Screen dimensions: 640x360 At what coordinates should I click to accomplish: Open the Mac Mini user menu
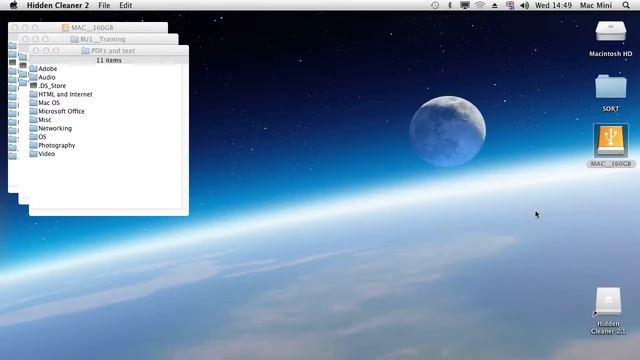596,5
